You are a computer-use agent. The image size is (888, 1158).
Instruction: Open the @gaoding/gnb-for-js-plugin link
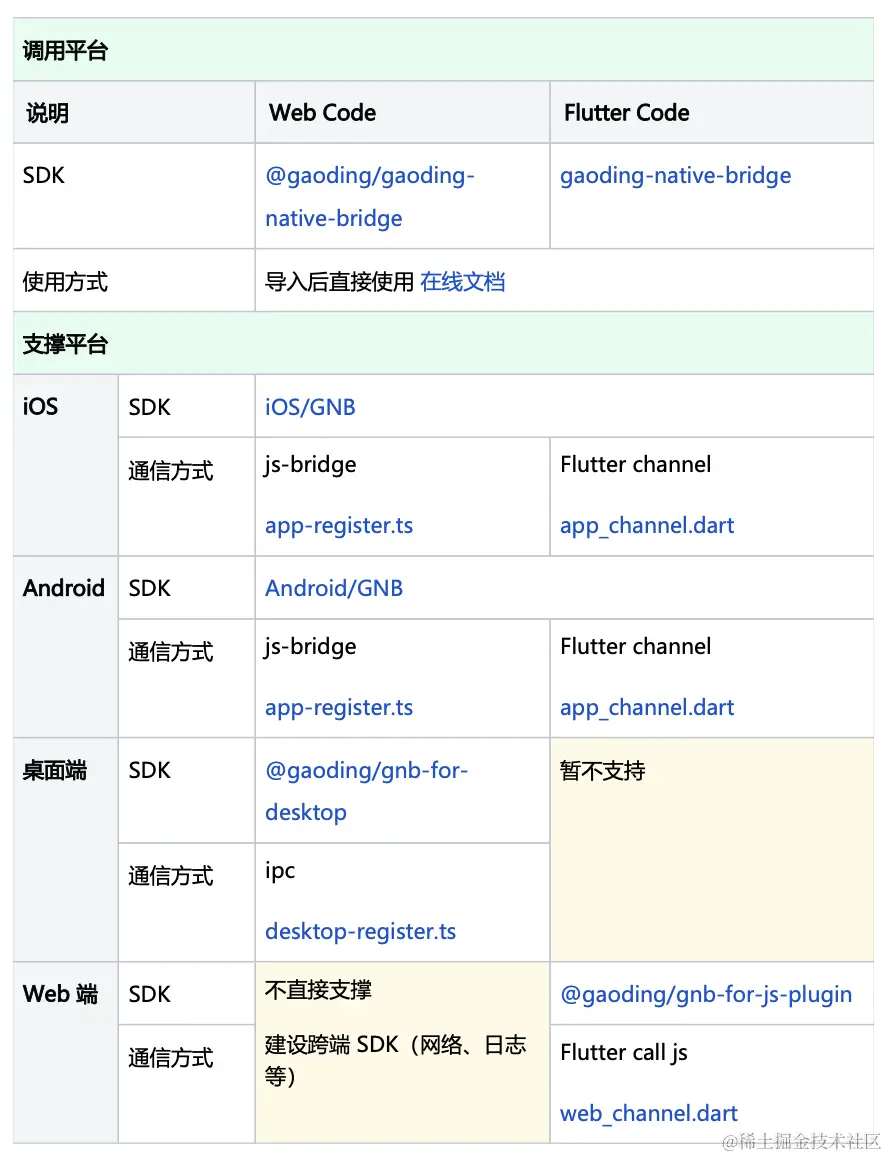pyautogui.click(x=706, y=994)
